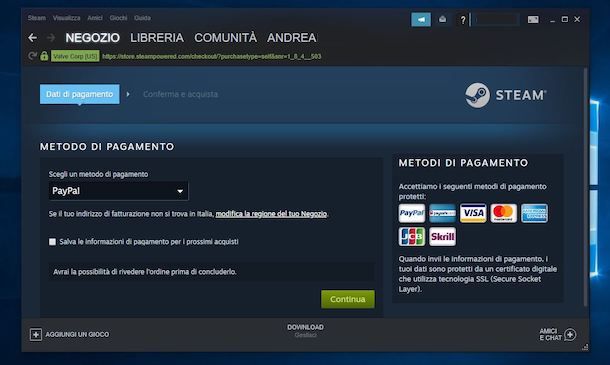610x365 pixels.
Task: Switch to the COMUNITÀ tab
Action: (226, 38)
